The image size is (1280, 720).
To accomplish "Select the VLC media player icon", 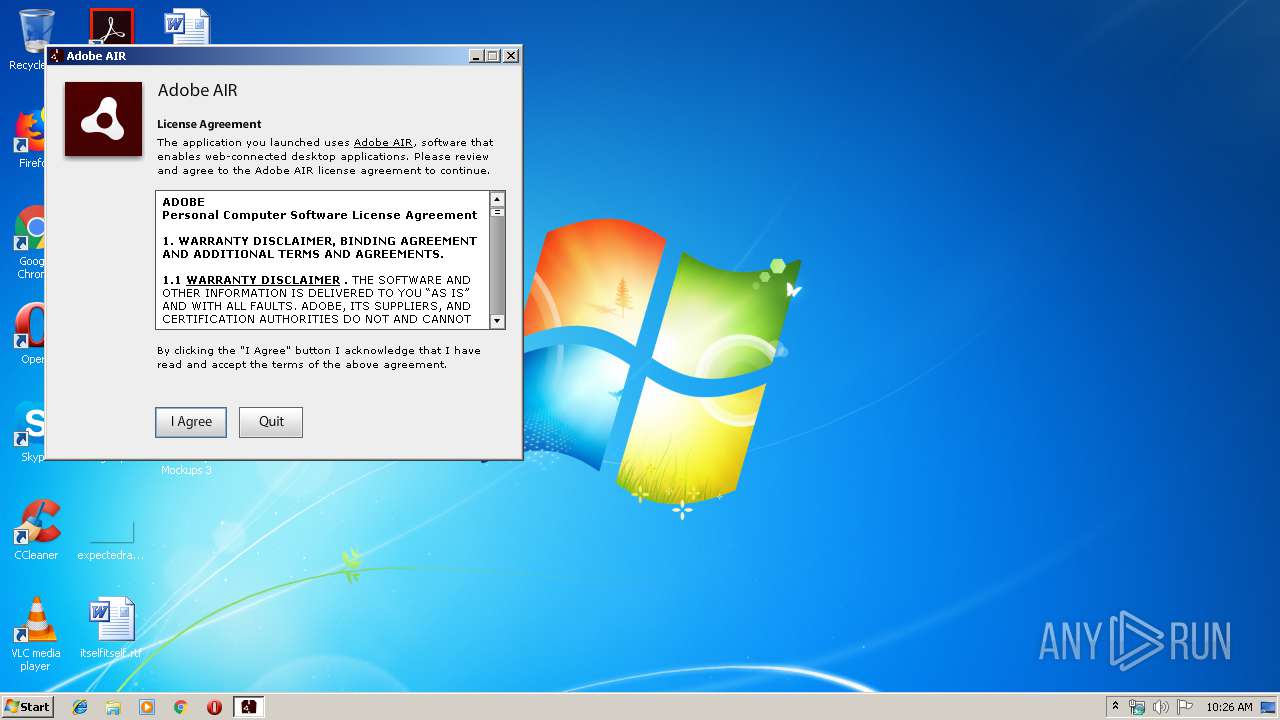I will (36, 634).
